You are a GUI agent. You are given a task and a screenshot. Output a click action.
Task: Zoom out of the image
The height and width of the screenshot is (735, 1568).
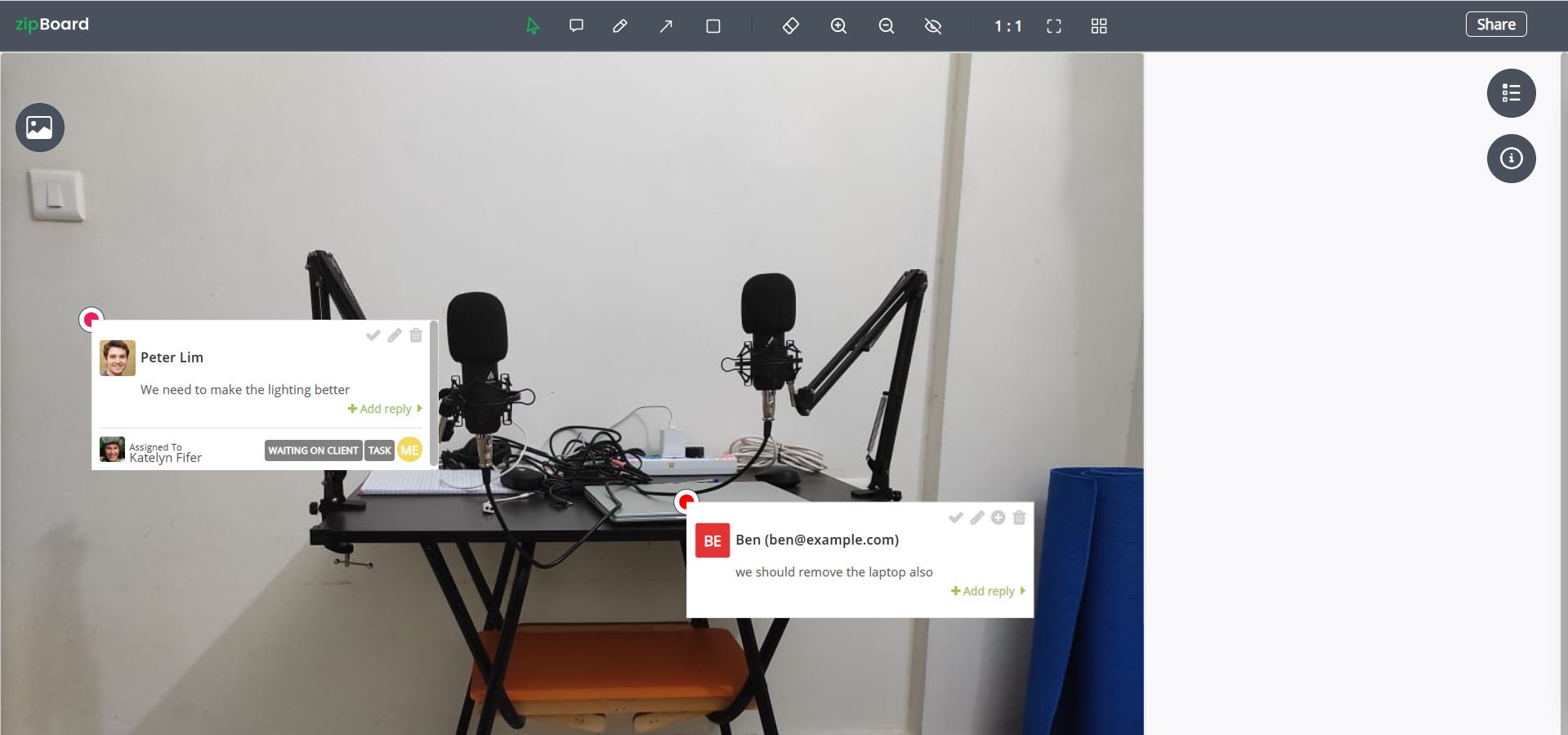coord(887,26)
